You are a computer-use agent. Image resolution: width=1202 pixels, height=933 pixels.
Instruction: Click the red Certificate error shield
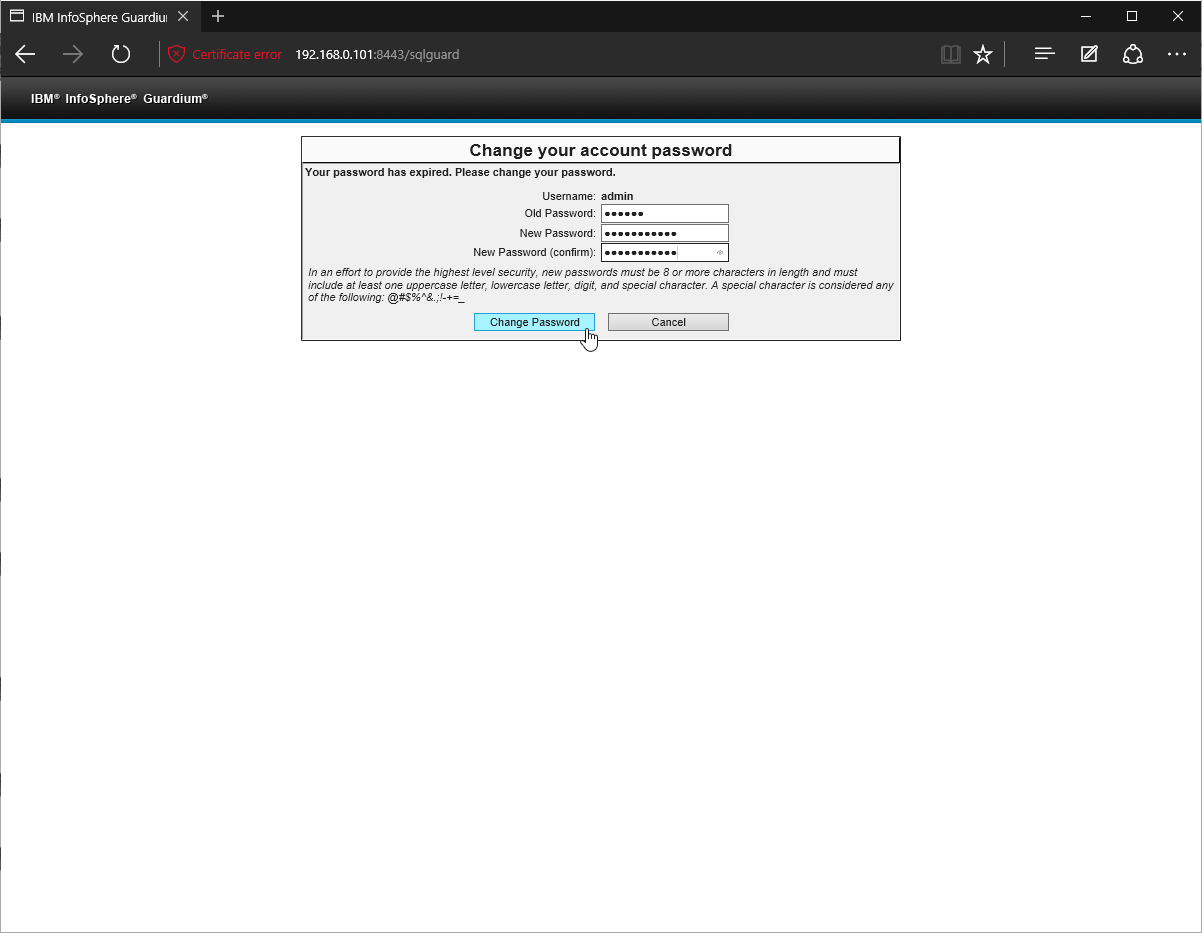click(x=177, y=54)
